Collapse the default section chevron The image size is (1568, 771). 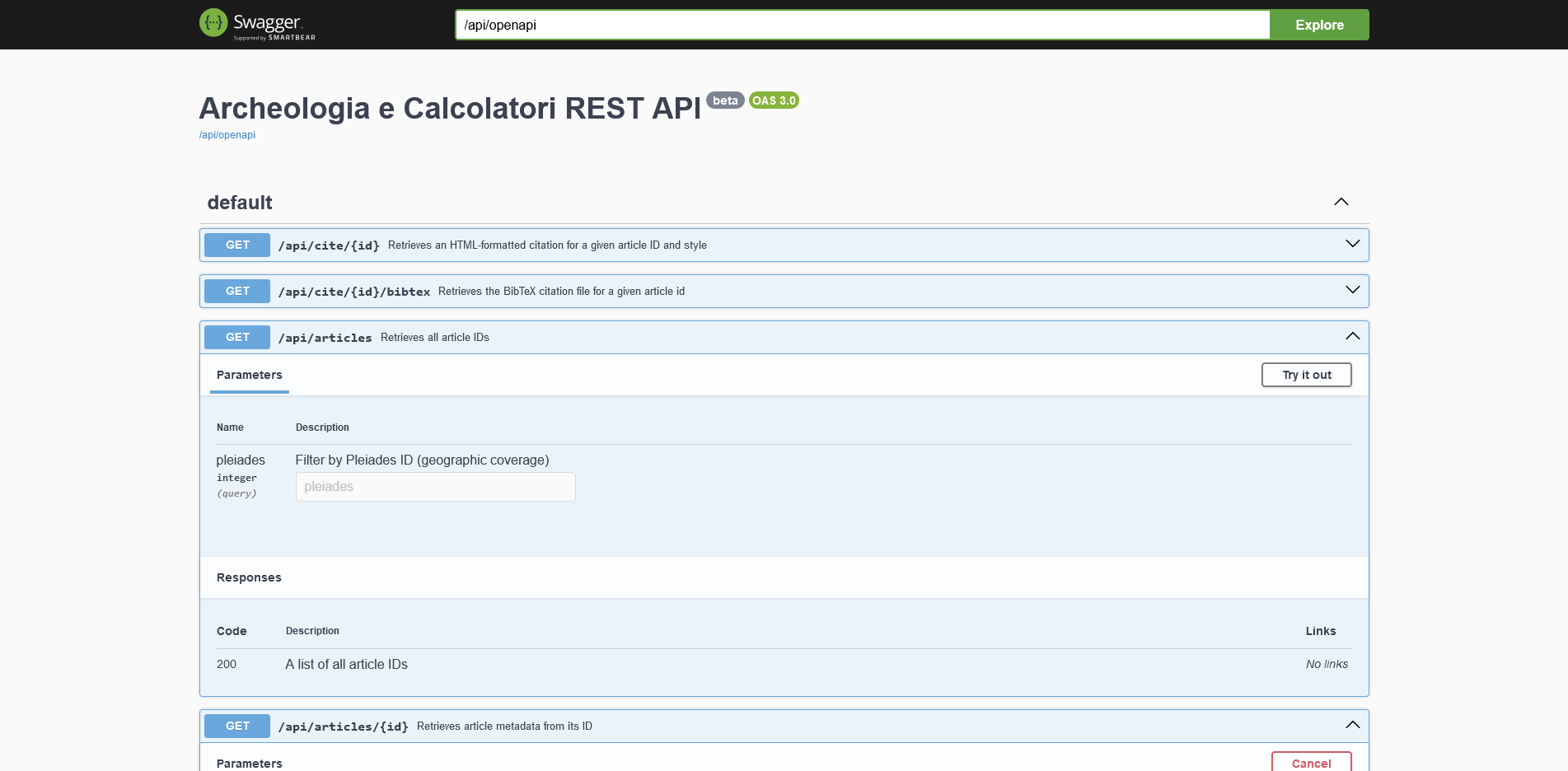1341,202
